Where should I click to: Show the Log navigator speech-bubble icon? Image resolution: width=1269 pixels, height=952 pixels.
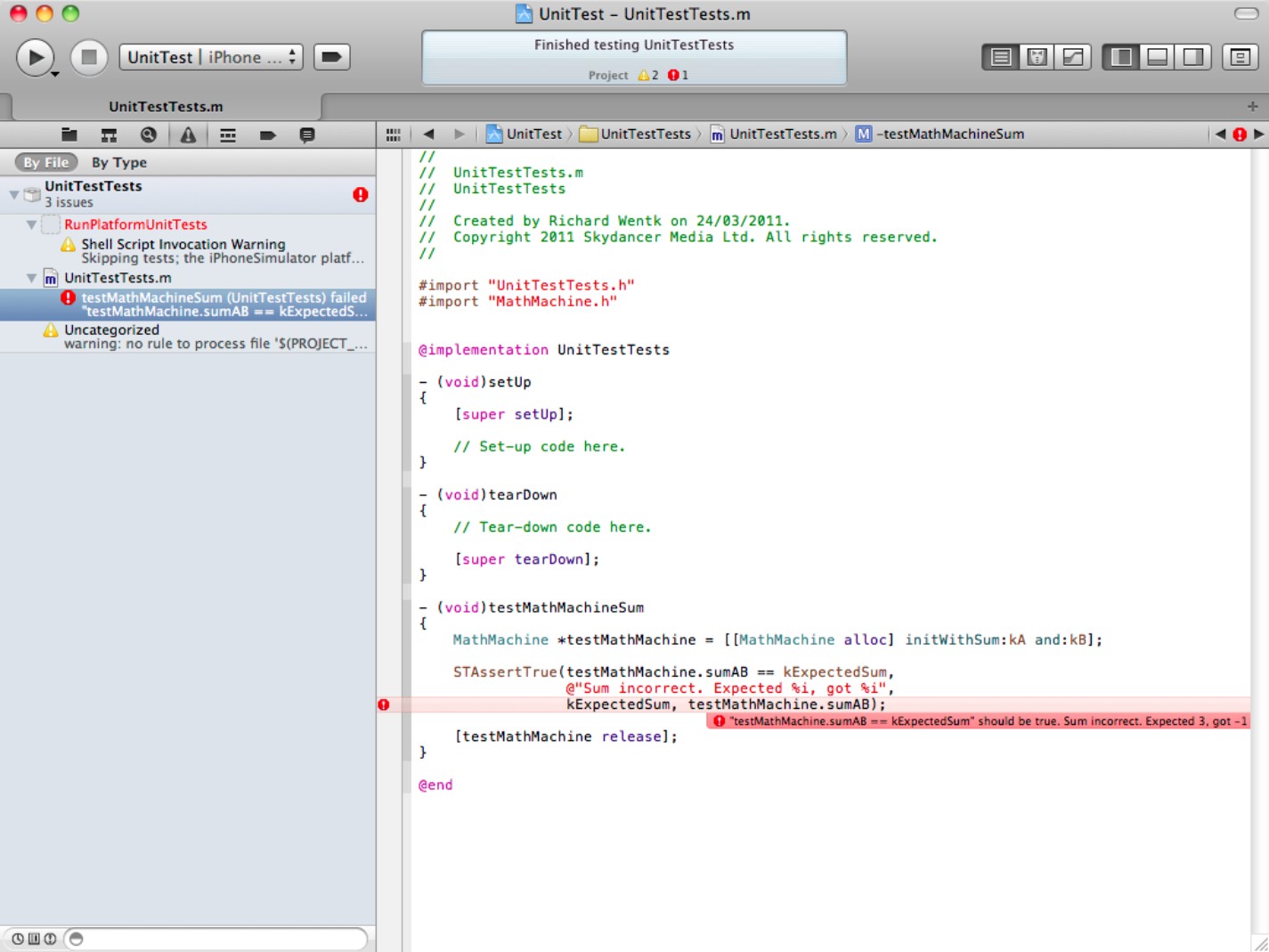[x=307, y=134]
